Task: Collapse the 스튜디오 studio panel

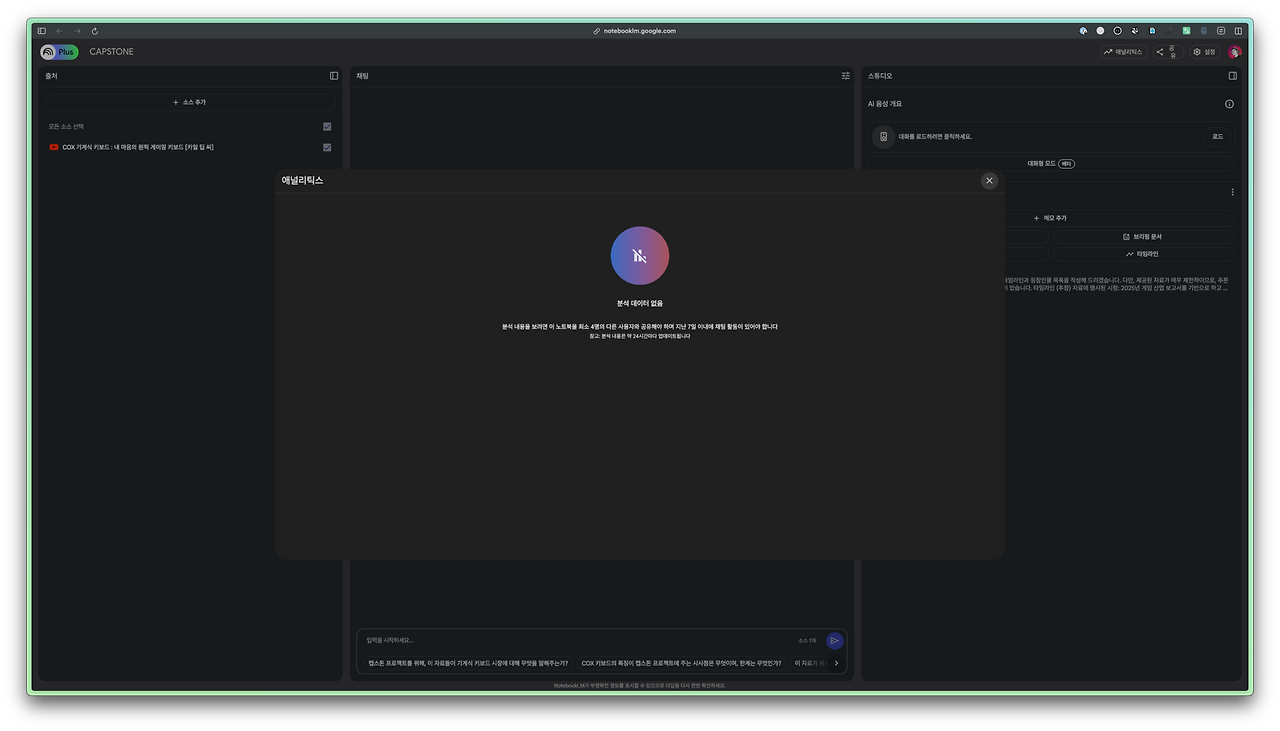Action: coord(1233,76)
